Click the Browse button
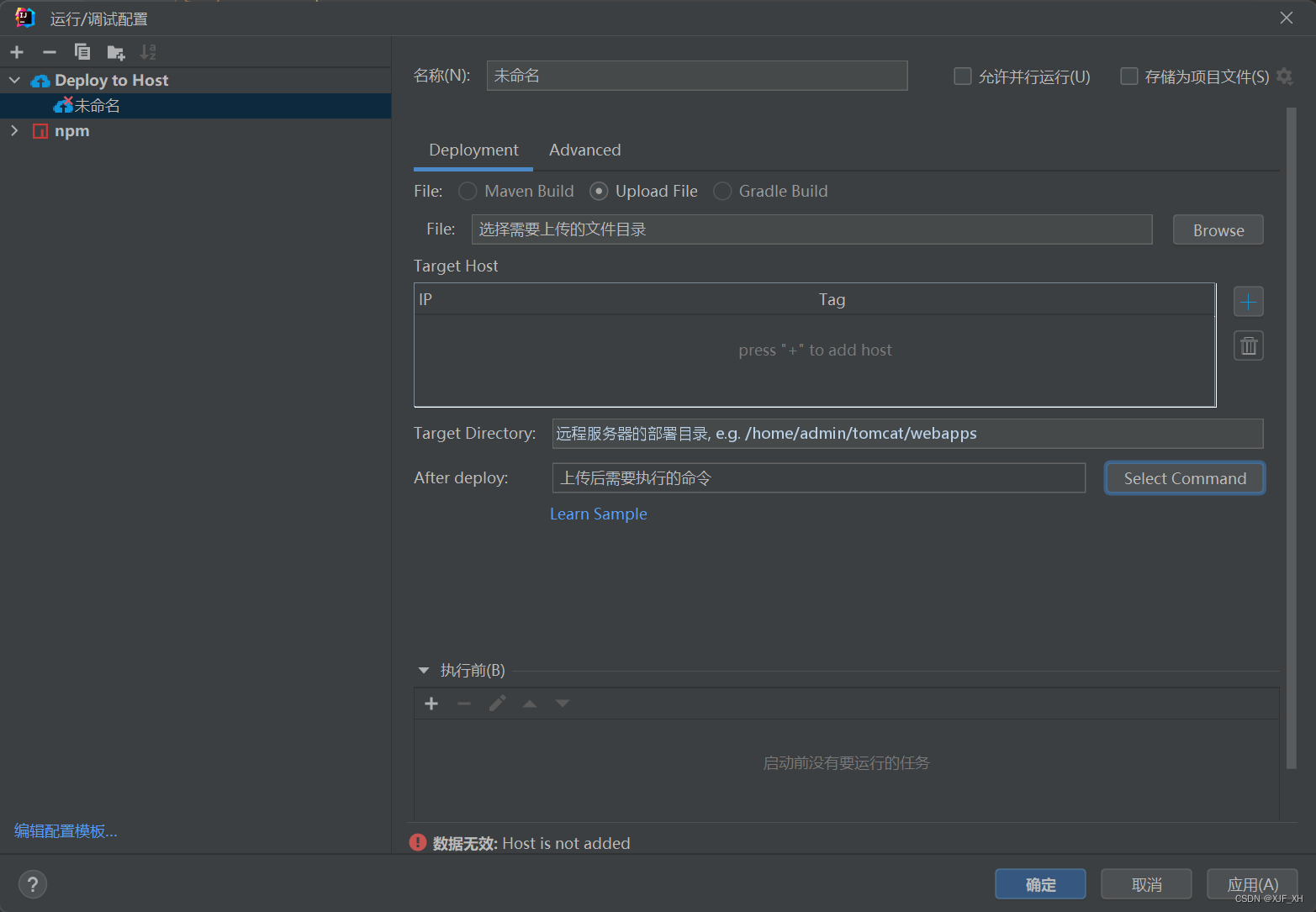 (1217, 229)
